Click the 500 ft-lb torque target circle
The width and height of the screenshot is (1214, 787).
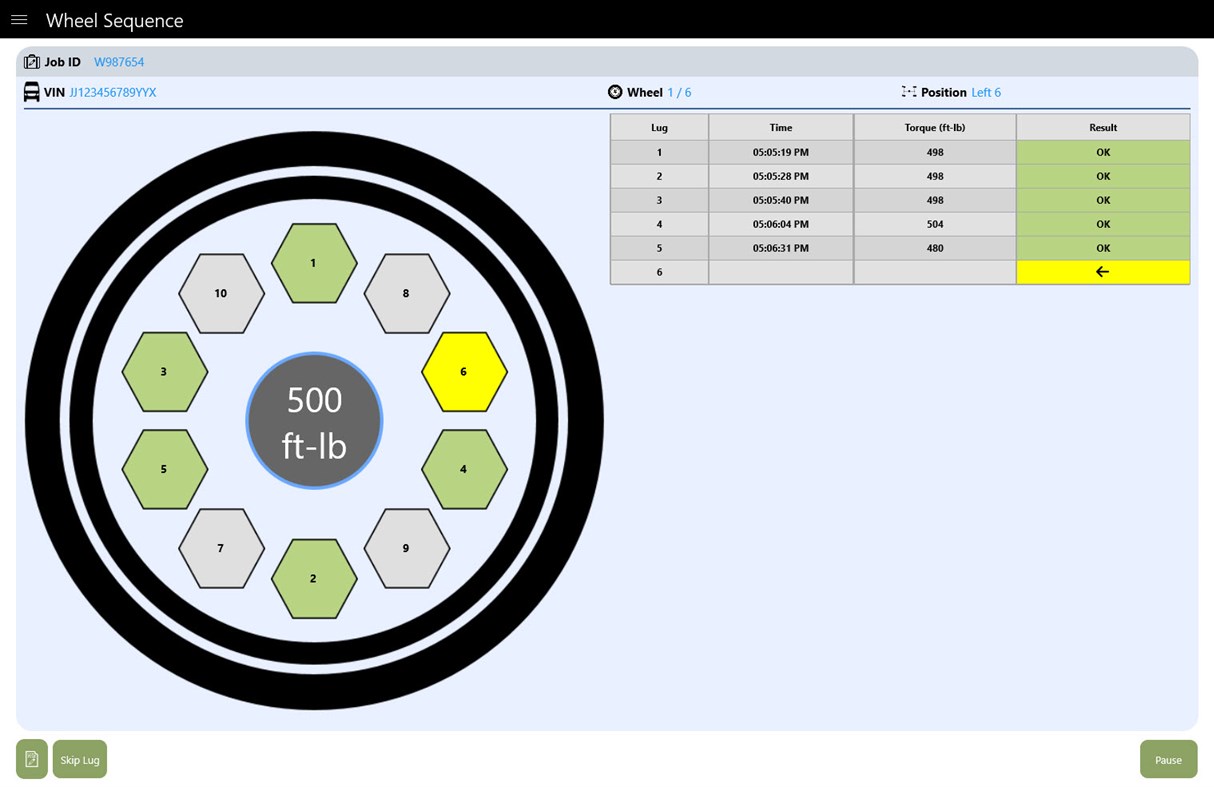[314, 420]
